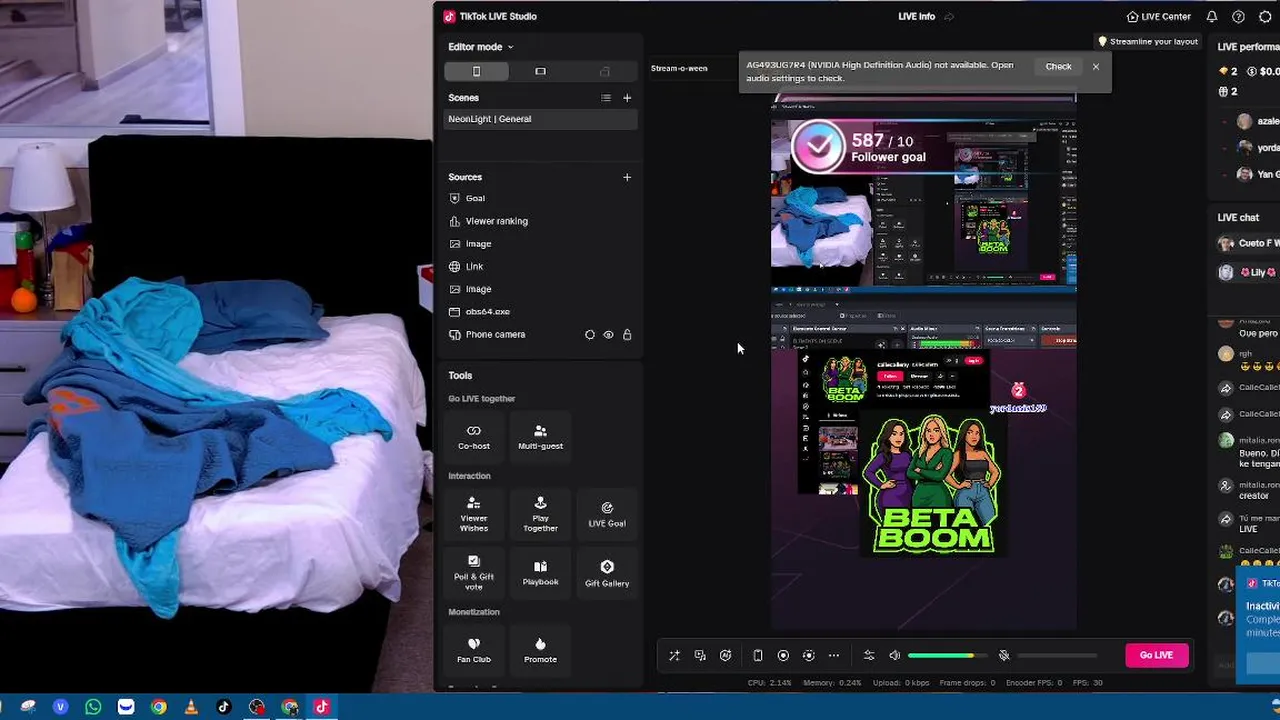
Task: Open the Fan Club tool
Action: 474,650
